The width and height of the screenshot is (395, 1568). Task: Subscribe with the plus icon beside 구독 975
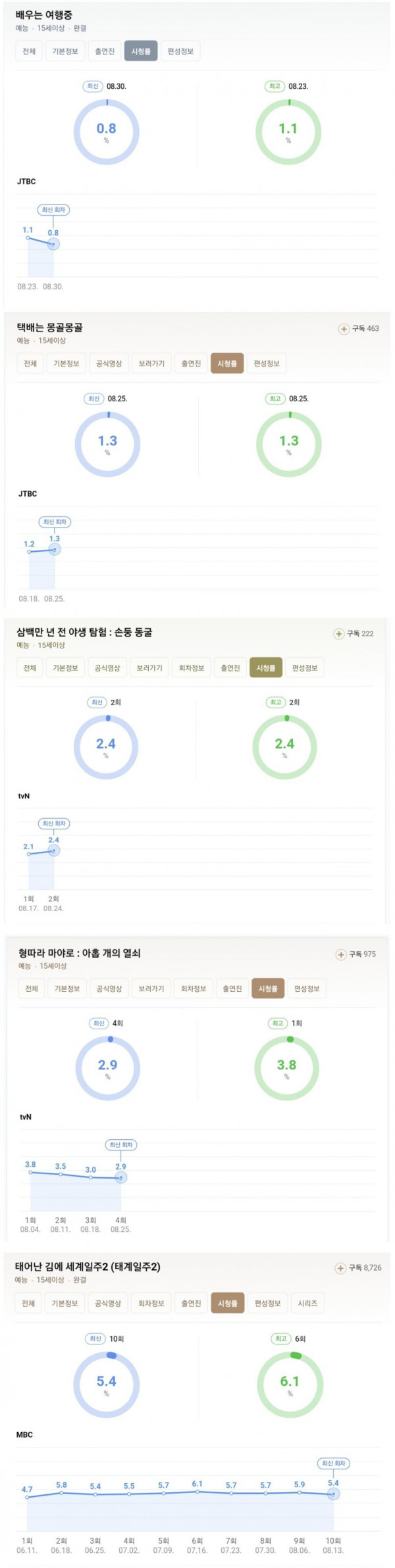[341, 954]
